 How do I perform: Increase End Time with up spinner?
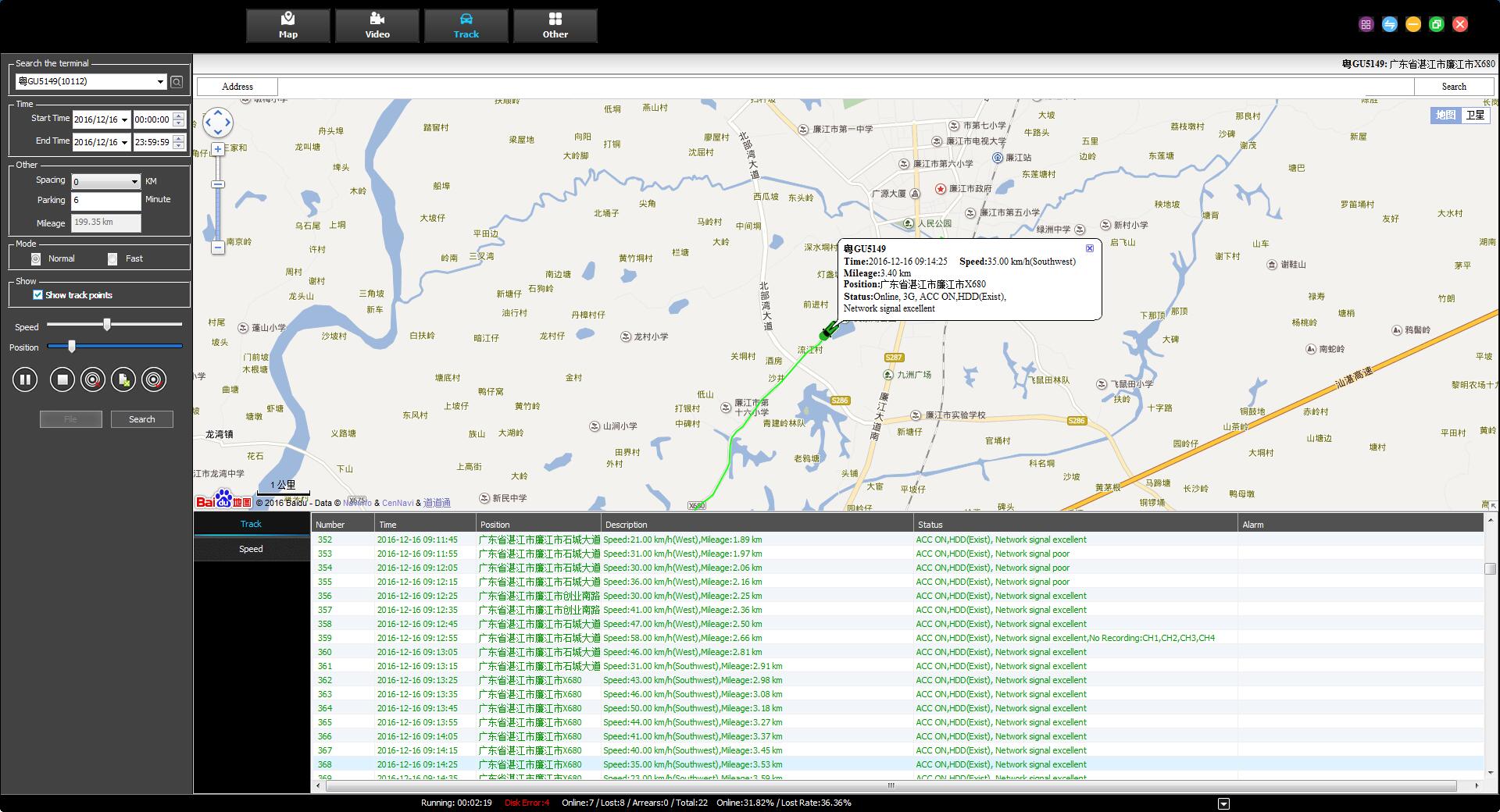pyautogui.click(x=179, y=139)
